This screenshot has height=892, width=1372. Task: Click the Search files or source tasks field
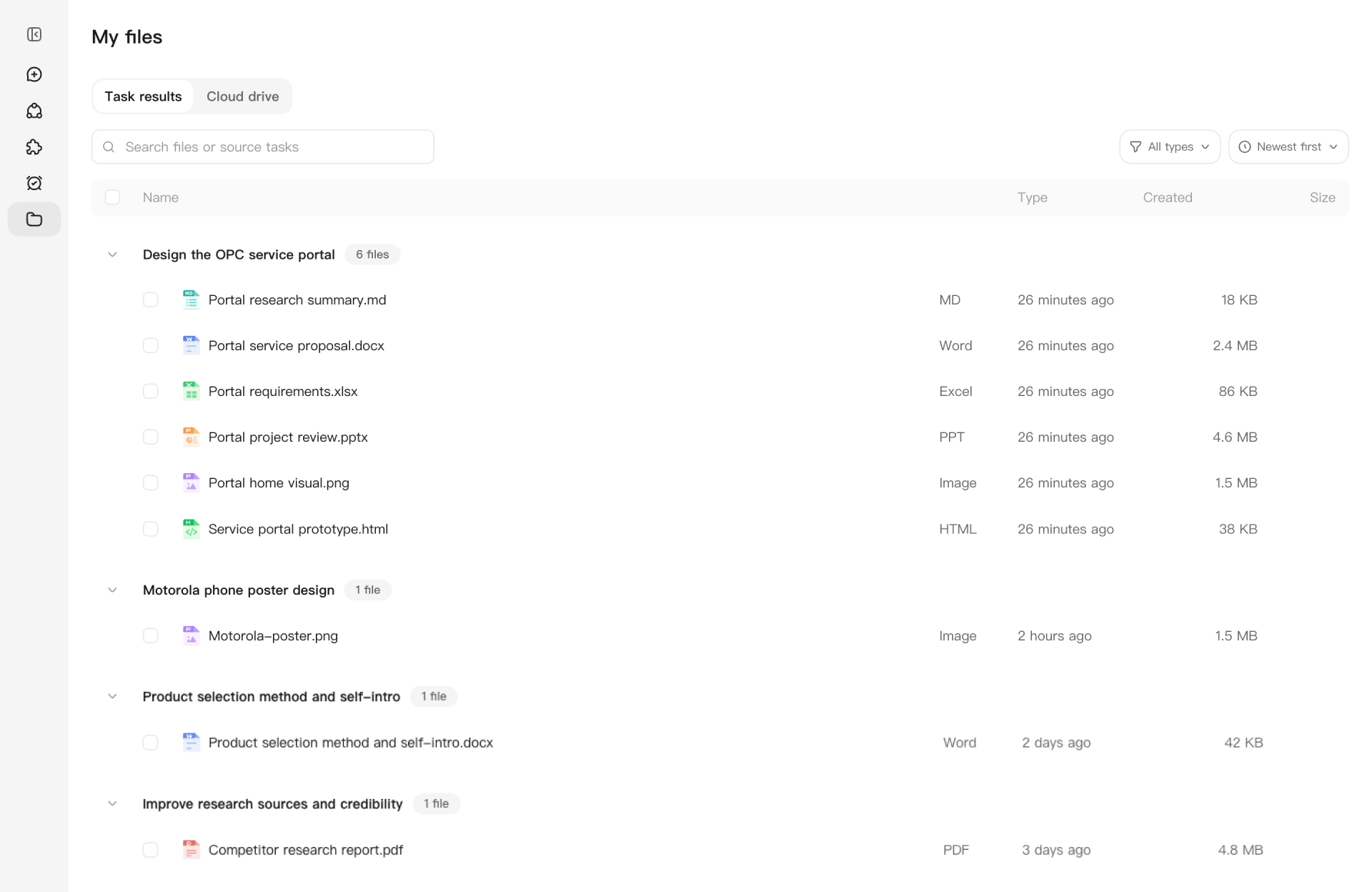coord(263,147)
